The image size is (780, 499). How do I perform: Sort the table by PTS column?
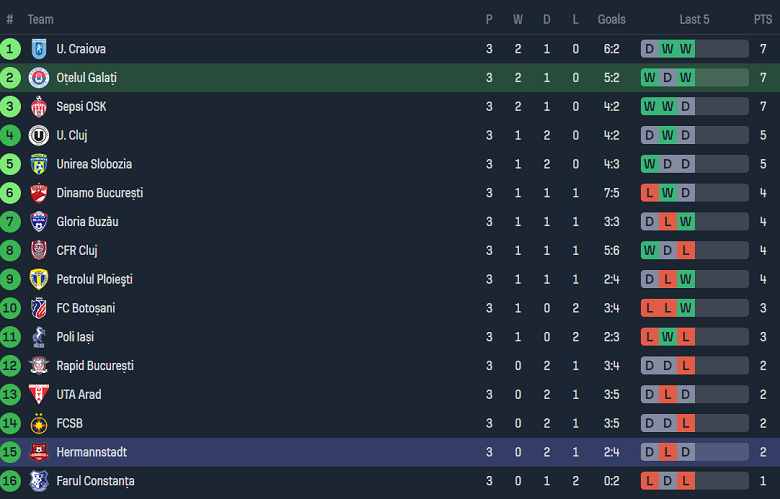pyautogui.click(x=762, y=19)
